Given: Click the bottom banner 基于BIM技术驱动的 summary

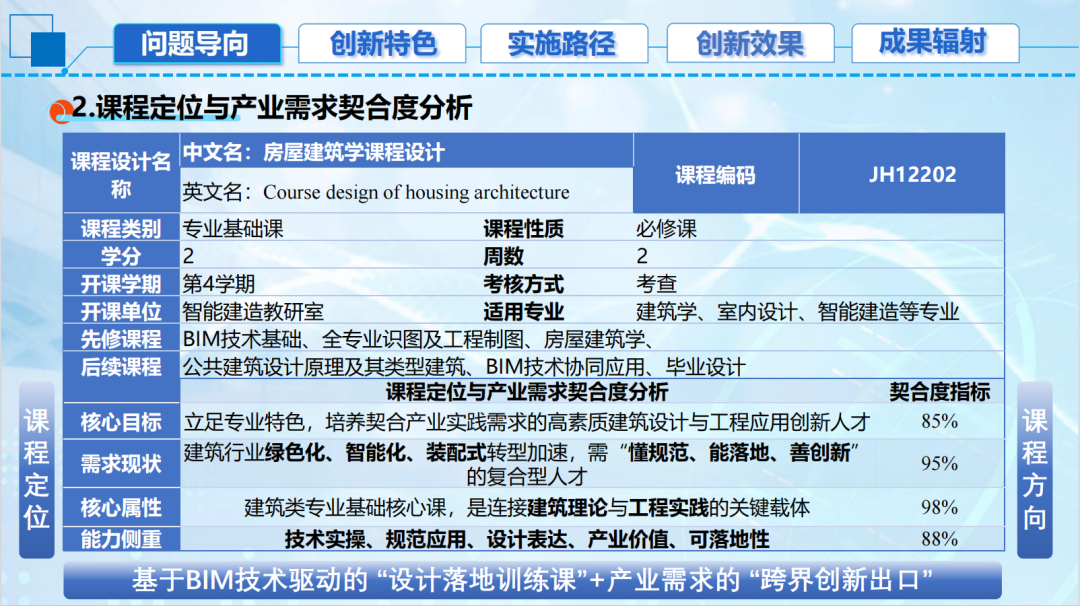Looking at the screenshot, I should tap(532, 580).
